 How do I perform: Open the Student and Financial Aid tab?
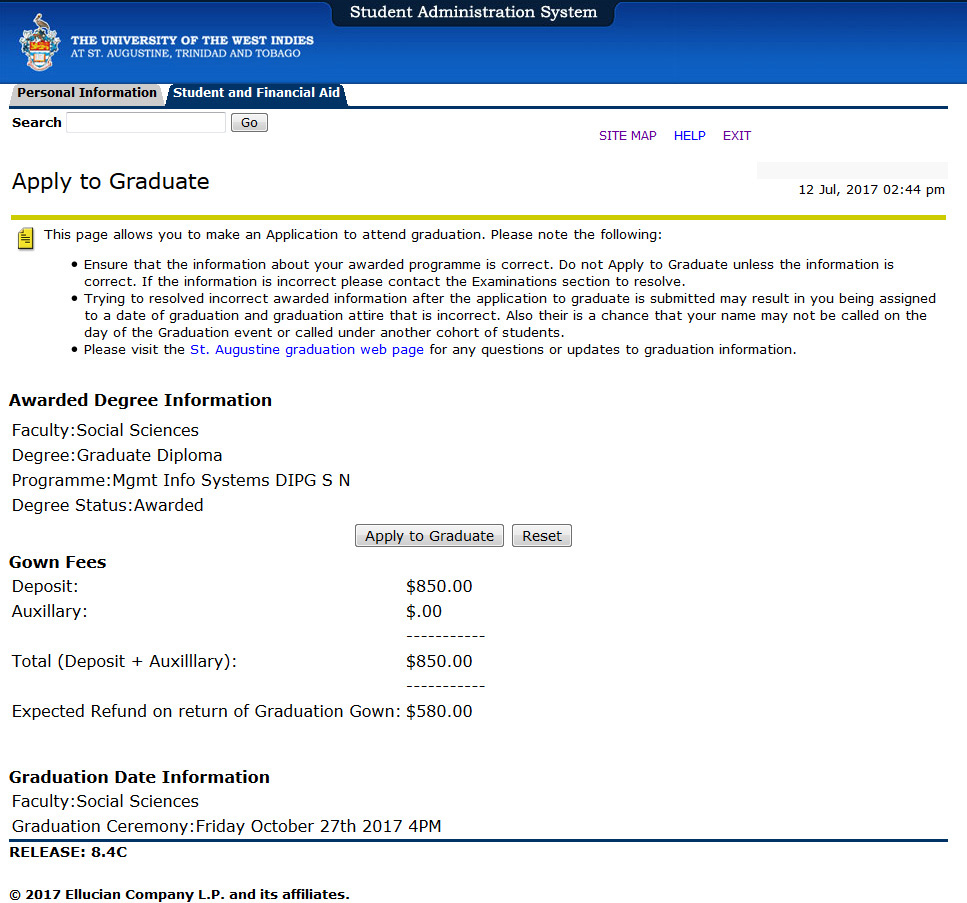[255, 93]
